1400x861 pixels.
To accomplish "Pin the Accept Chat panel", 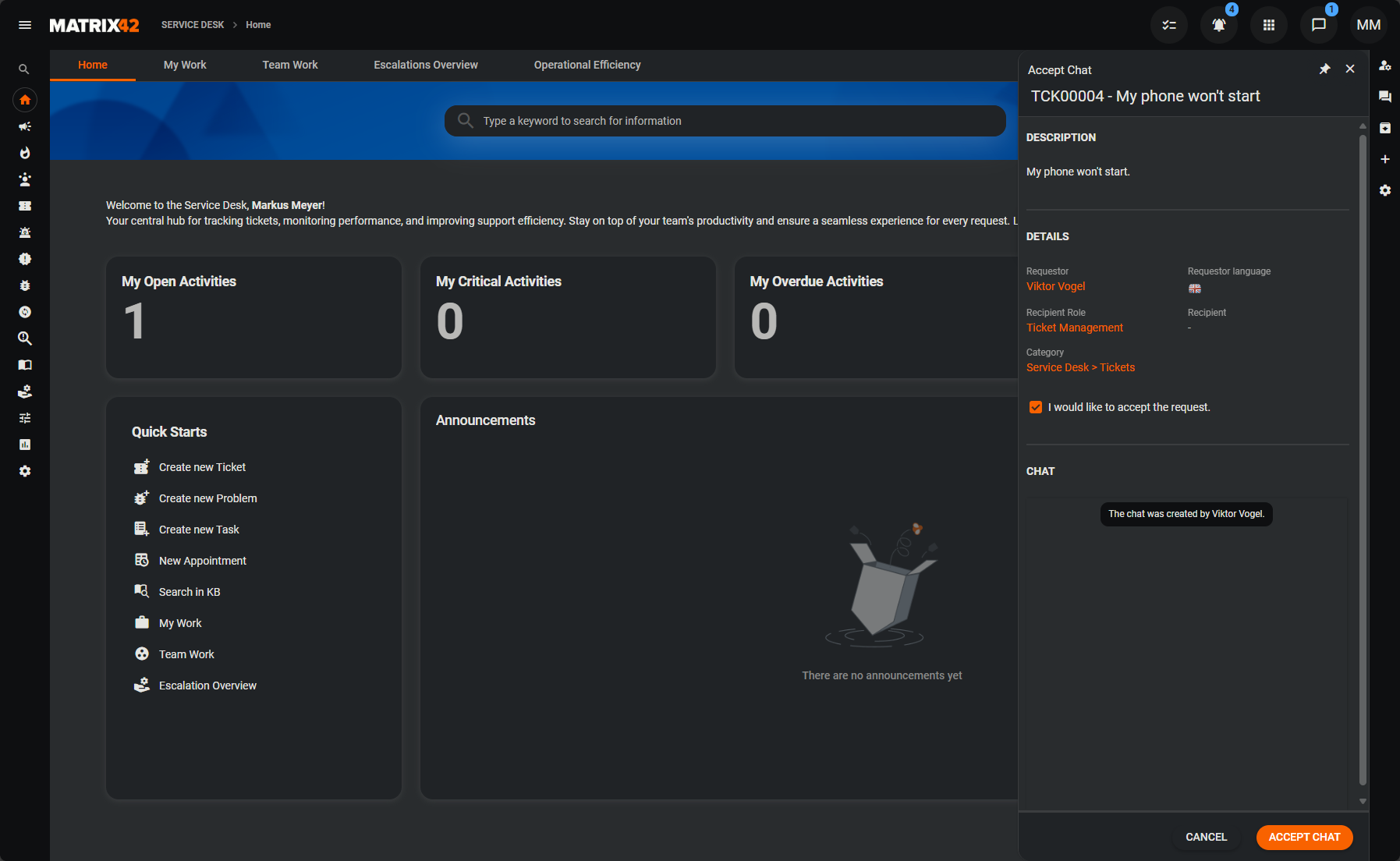I will pos(1324,69).
